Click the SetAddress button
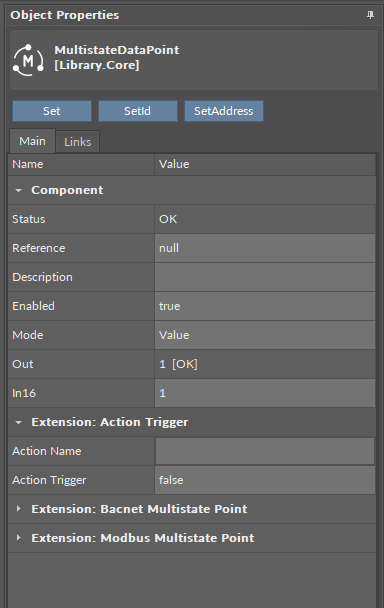Viewport: 384px width, 608px height. pyautogui.click(x=224, y=111)
